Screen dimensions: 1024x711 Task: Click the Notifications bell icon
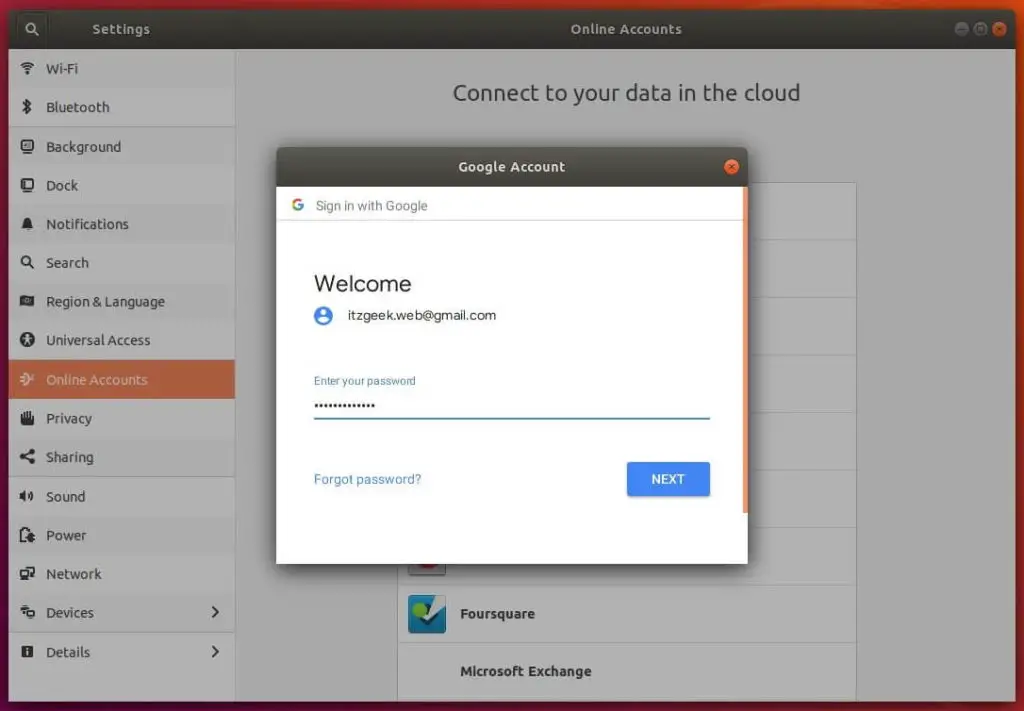pyautogui.click(x=27, y=224)
